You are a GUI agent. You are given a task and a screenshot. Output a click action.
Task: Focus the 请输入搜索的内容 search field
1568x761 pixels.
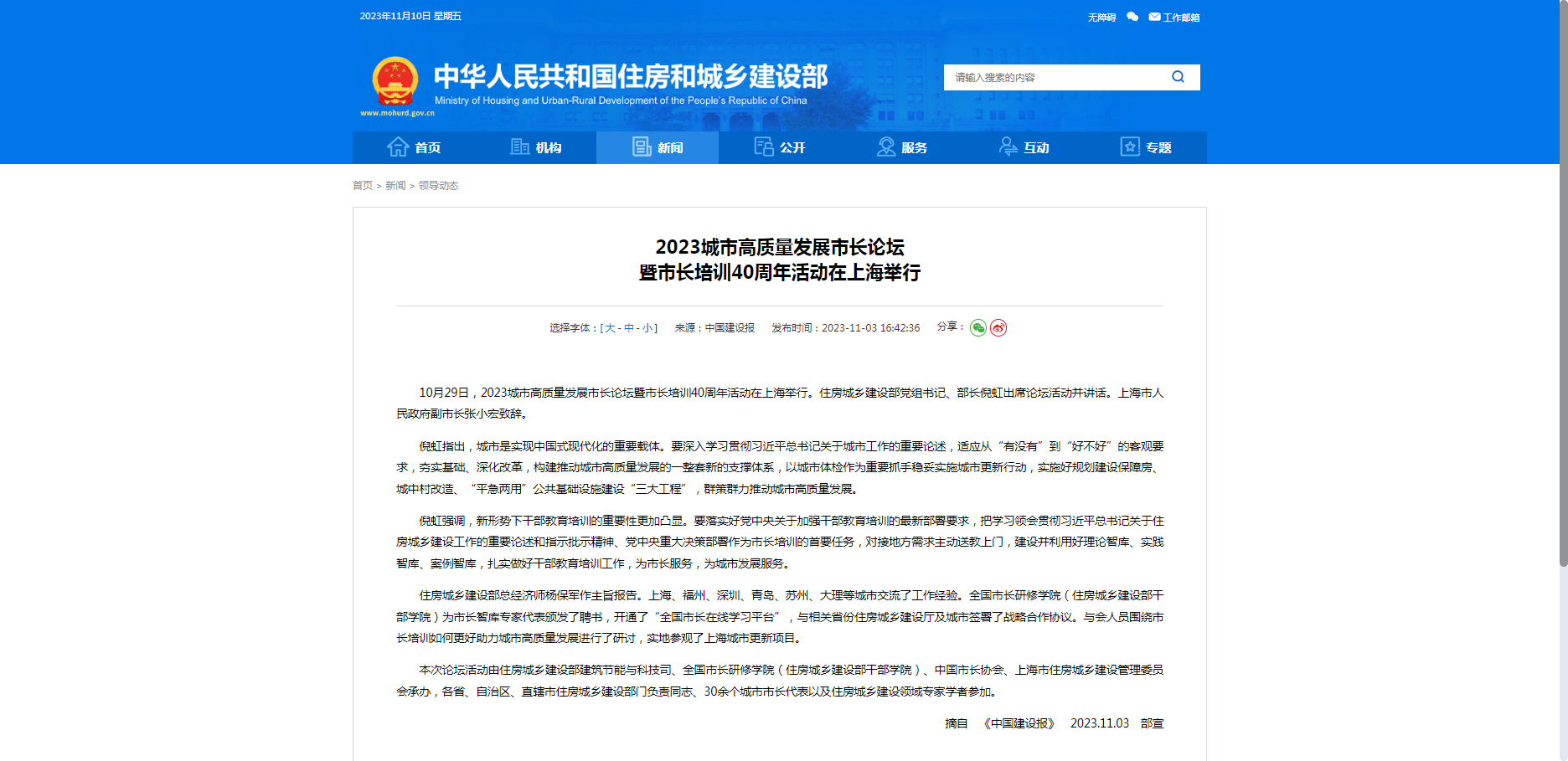click(1055, 77)
